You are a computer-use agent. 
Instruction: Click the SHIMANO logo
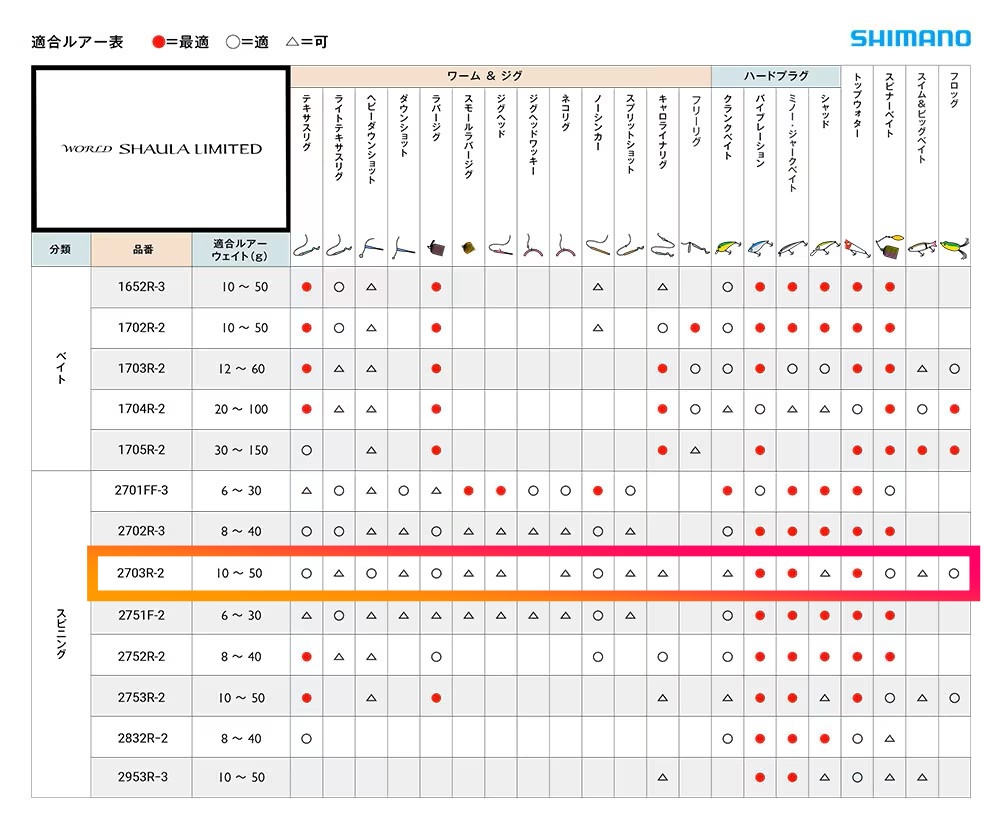tap(910, 38)
